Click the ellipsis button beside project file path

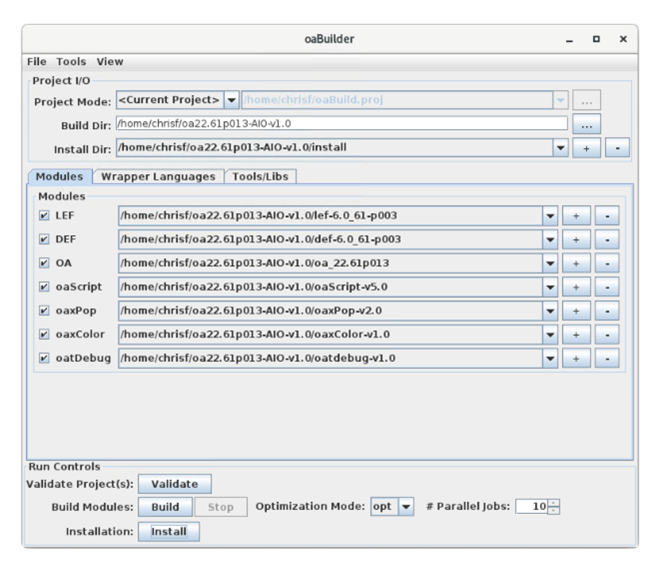click(586, 100)
